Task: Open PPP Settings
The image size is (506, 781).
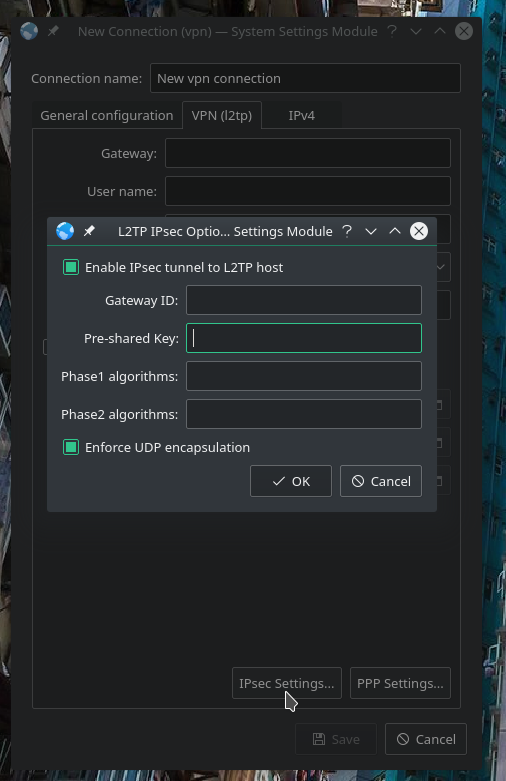Action: click(400, 683)
